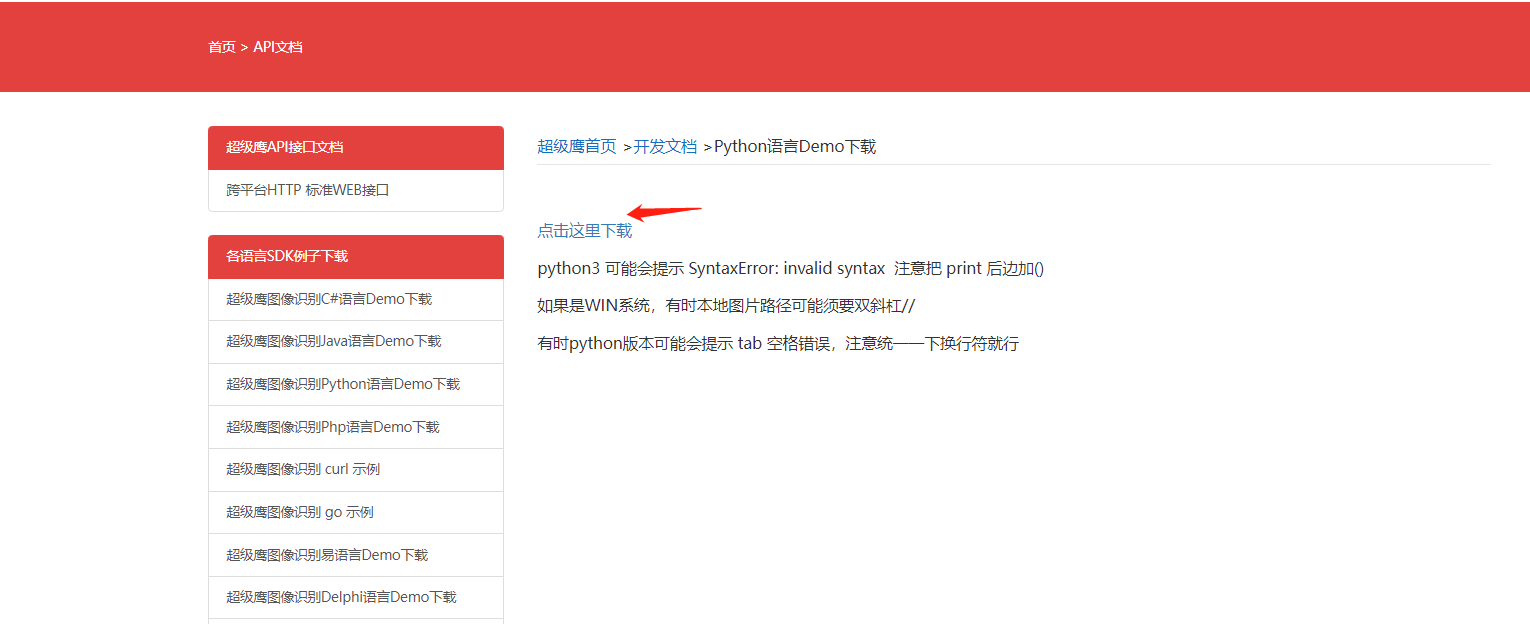Image resolution: width=1530 pixels, height=624 pixels.
Task: Open 超级鹰图像识别Php语言Demo下载
Action: click(356, 427)
